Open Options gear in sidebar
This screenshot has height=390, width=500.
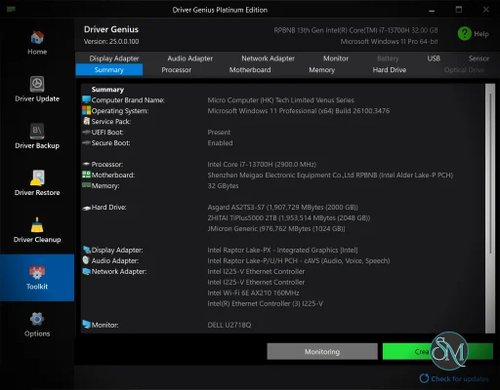[x=37, y=319]
